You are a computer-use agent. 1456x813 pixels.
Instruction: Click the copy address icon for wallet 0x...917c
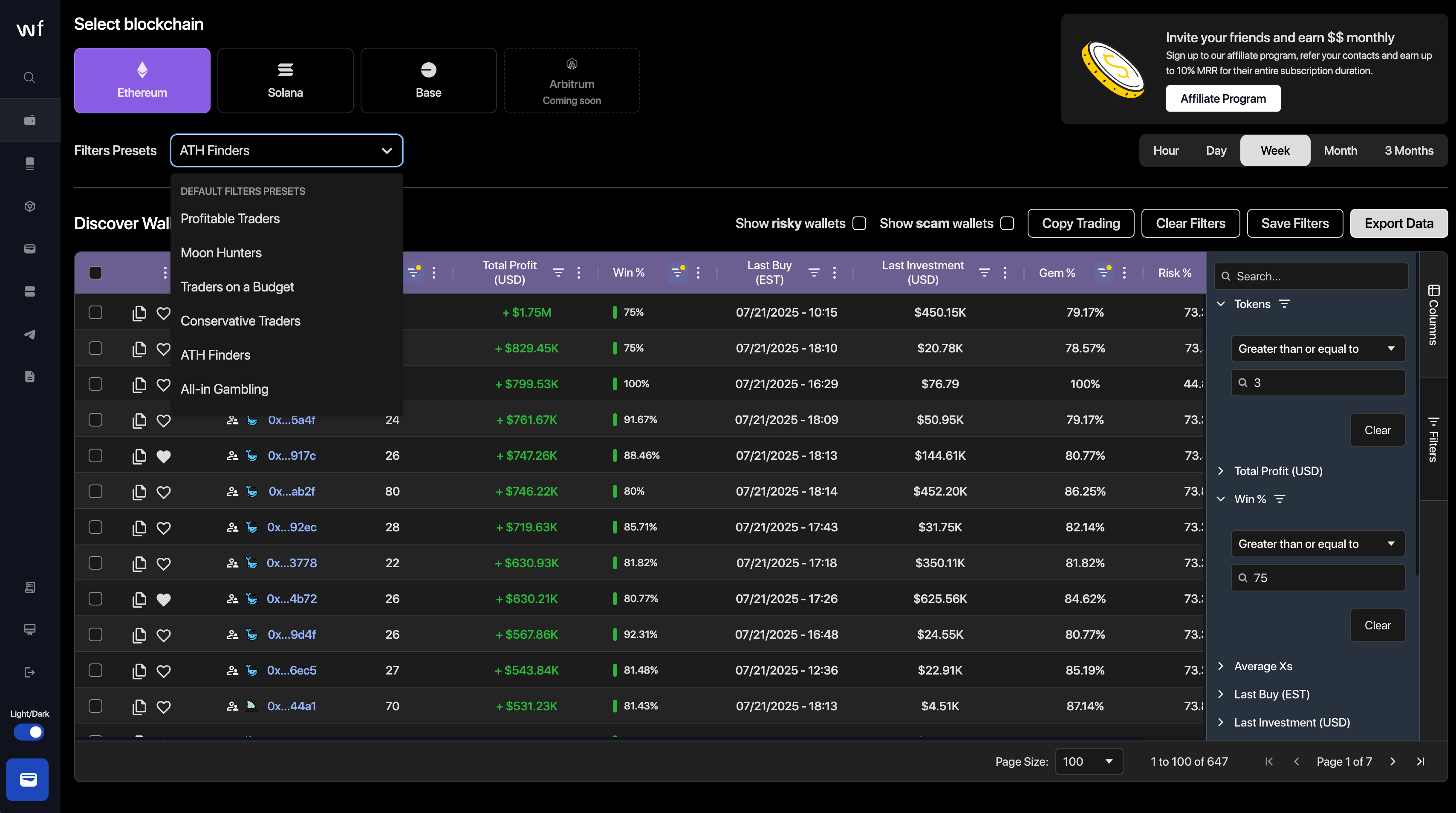click(139, 456)
